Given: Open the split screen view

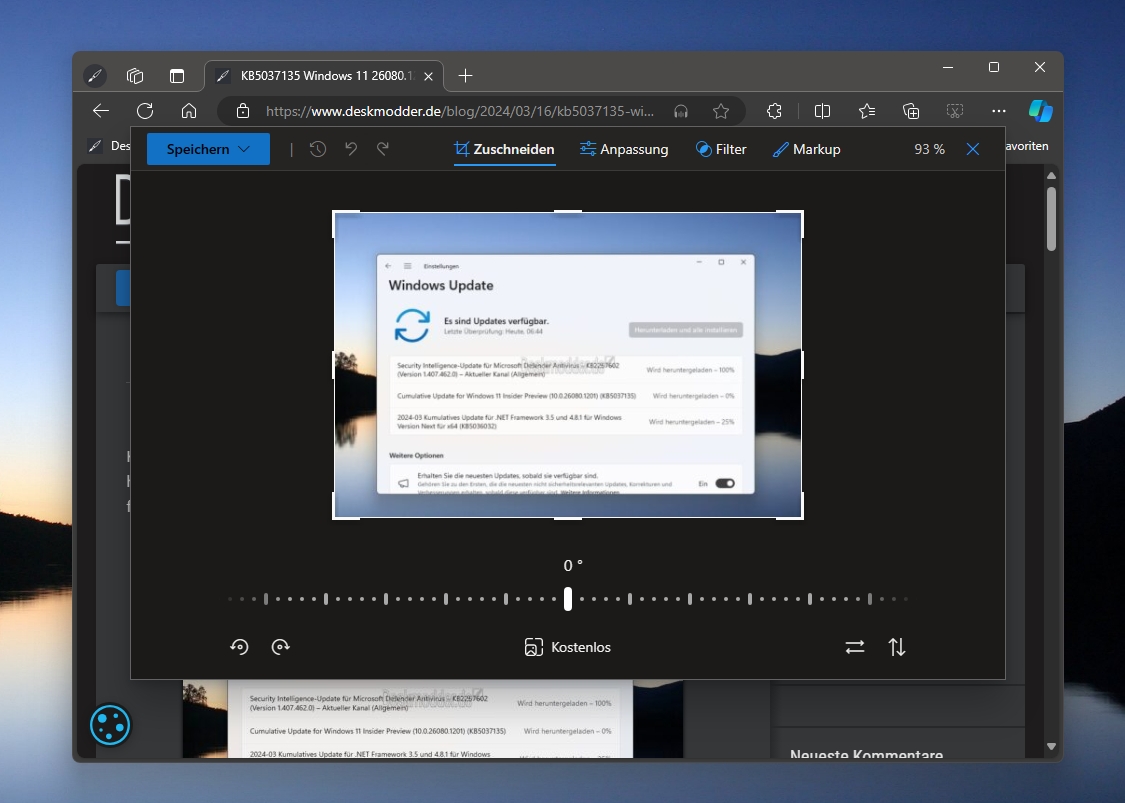Looking at the screenshot, I should 822,111.
